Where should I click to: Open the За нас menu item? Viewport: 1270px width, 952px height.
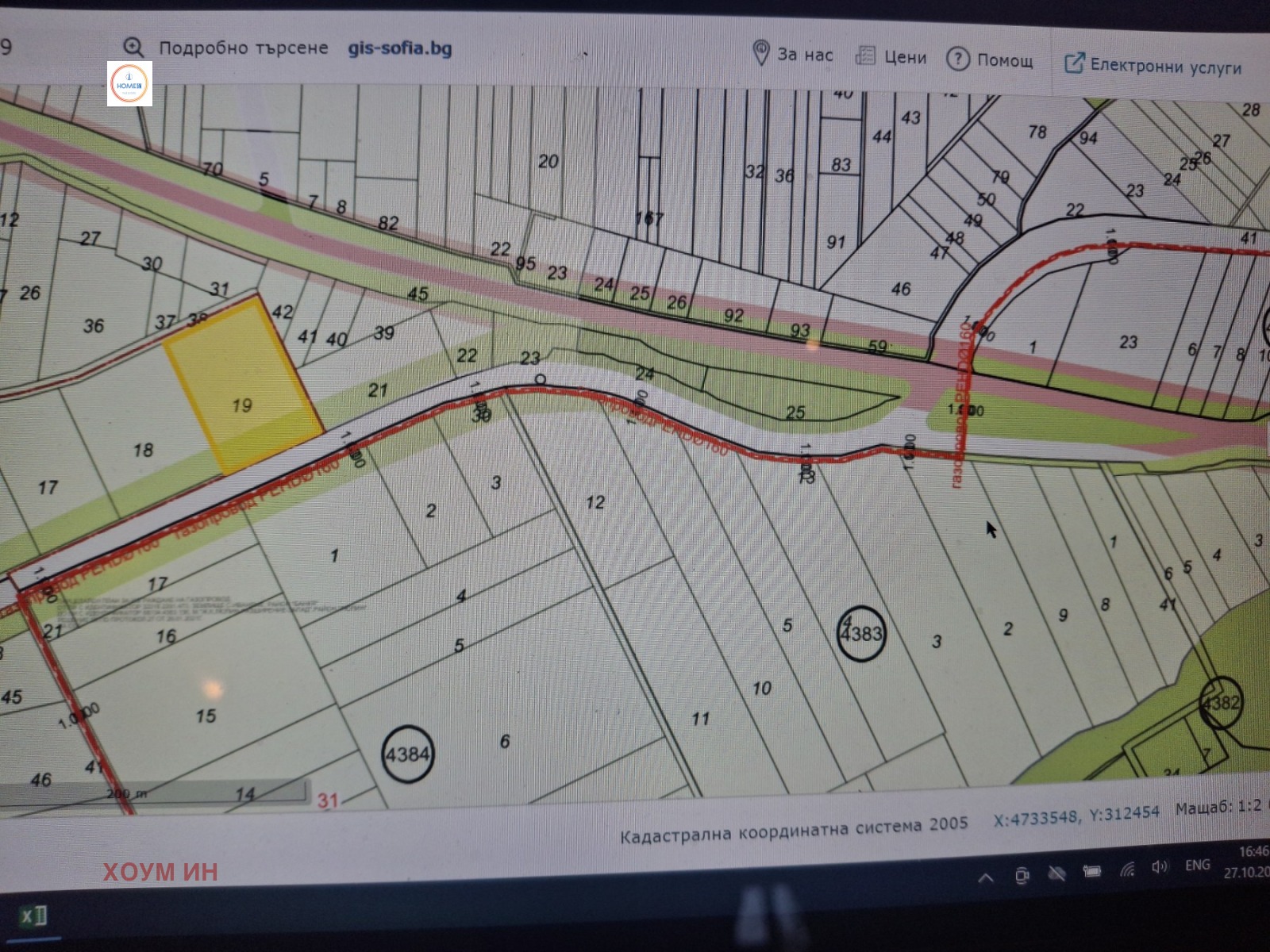[x=805, y=56]
